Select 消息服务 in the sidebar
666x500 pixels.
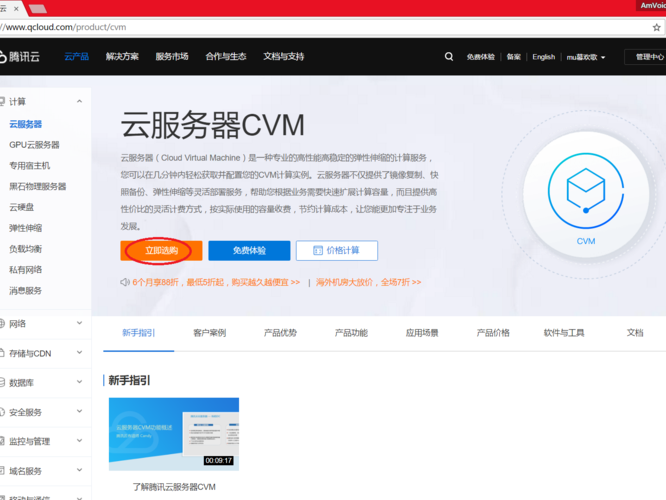25,291
